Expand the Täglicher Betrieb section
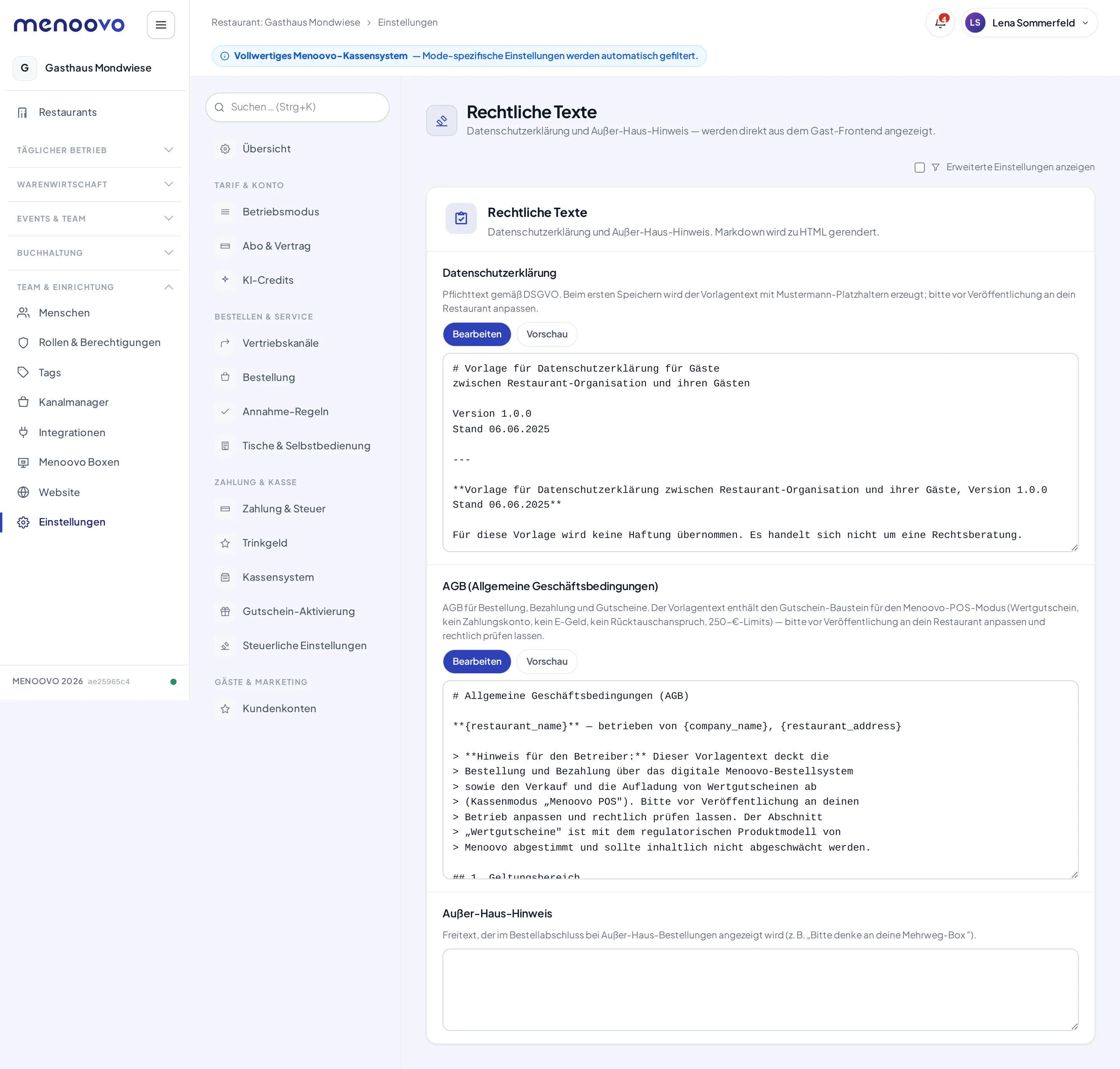Image resolution: width=1120 pixels, height=1069 pixels. (94, 150)
